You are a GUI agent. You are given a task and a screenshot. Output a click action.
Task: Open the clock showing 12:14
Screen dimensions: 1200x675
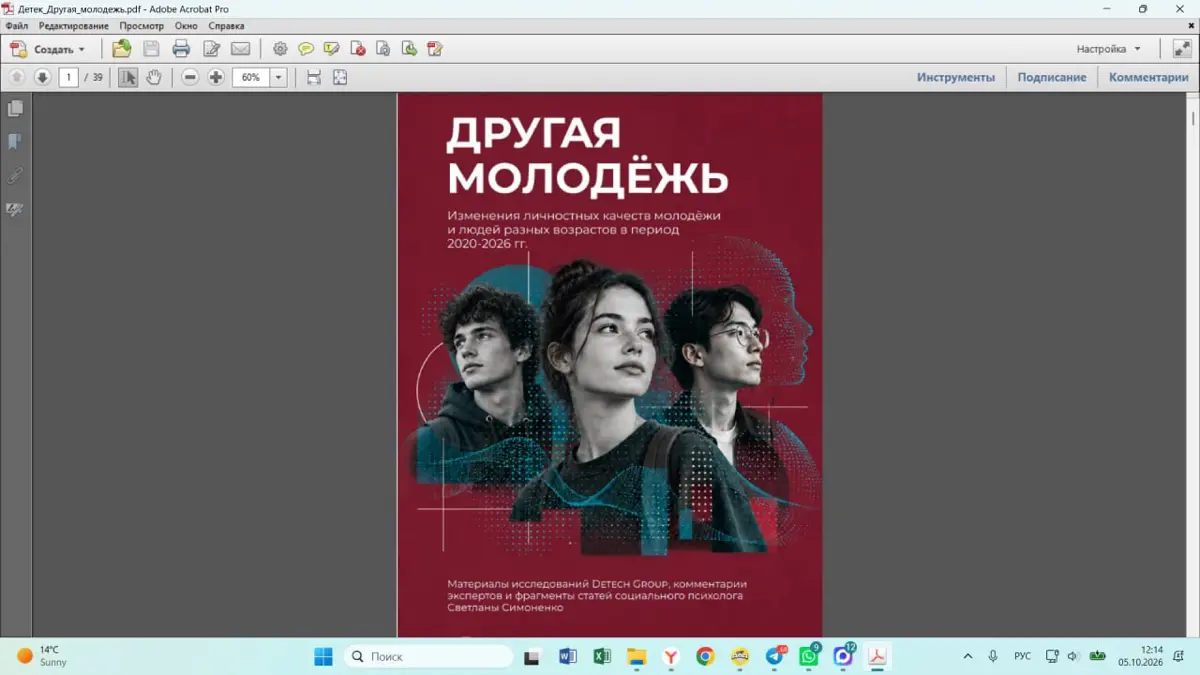point(1140,656)
